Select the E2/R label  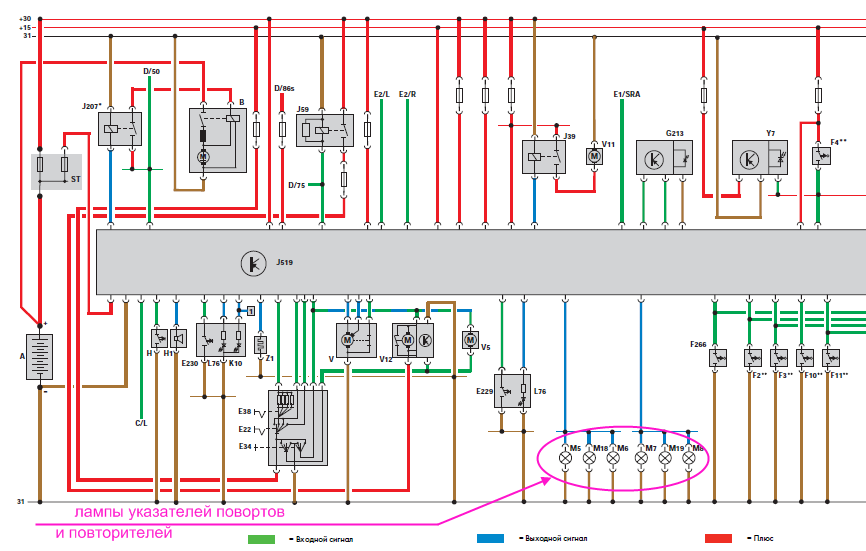[x=408, y=94]
